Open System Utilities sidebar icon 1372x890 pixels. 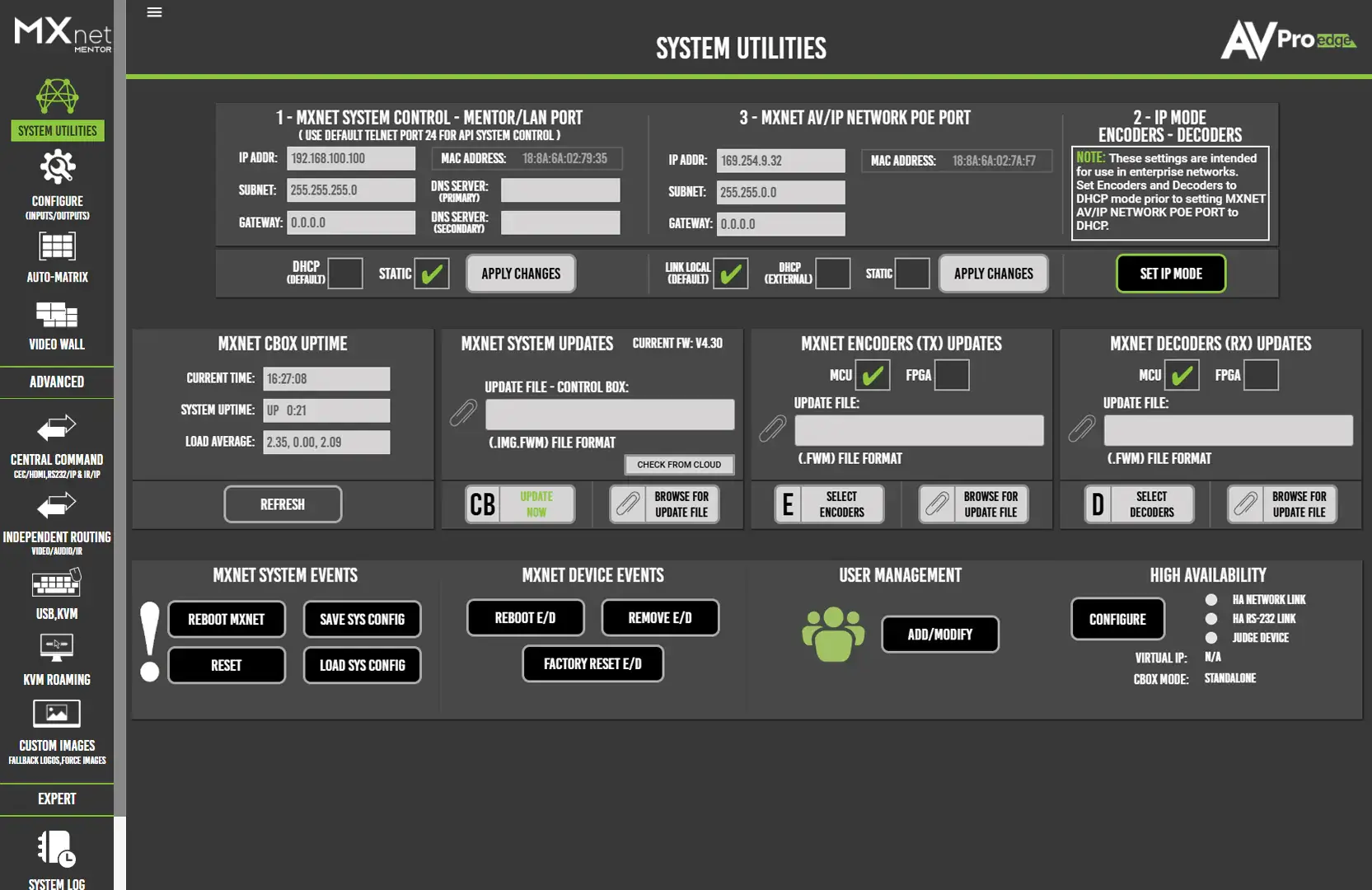tap(57, 96)
